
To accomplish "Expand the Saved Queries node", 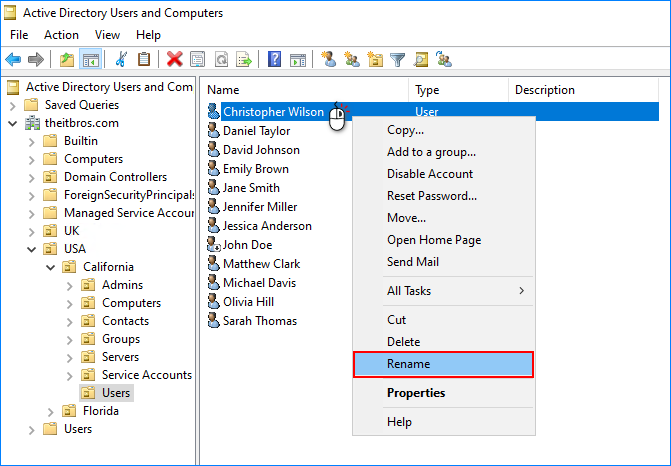I will [12, 105].
